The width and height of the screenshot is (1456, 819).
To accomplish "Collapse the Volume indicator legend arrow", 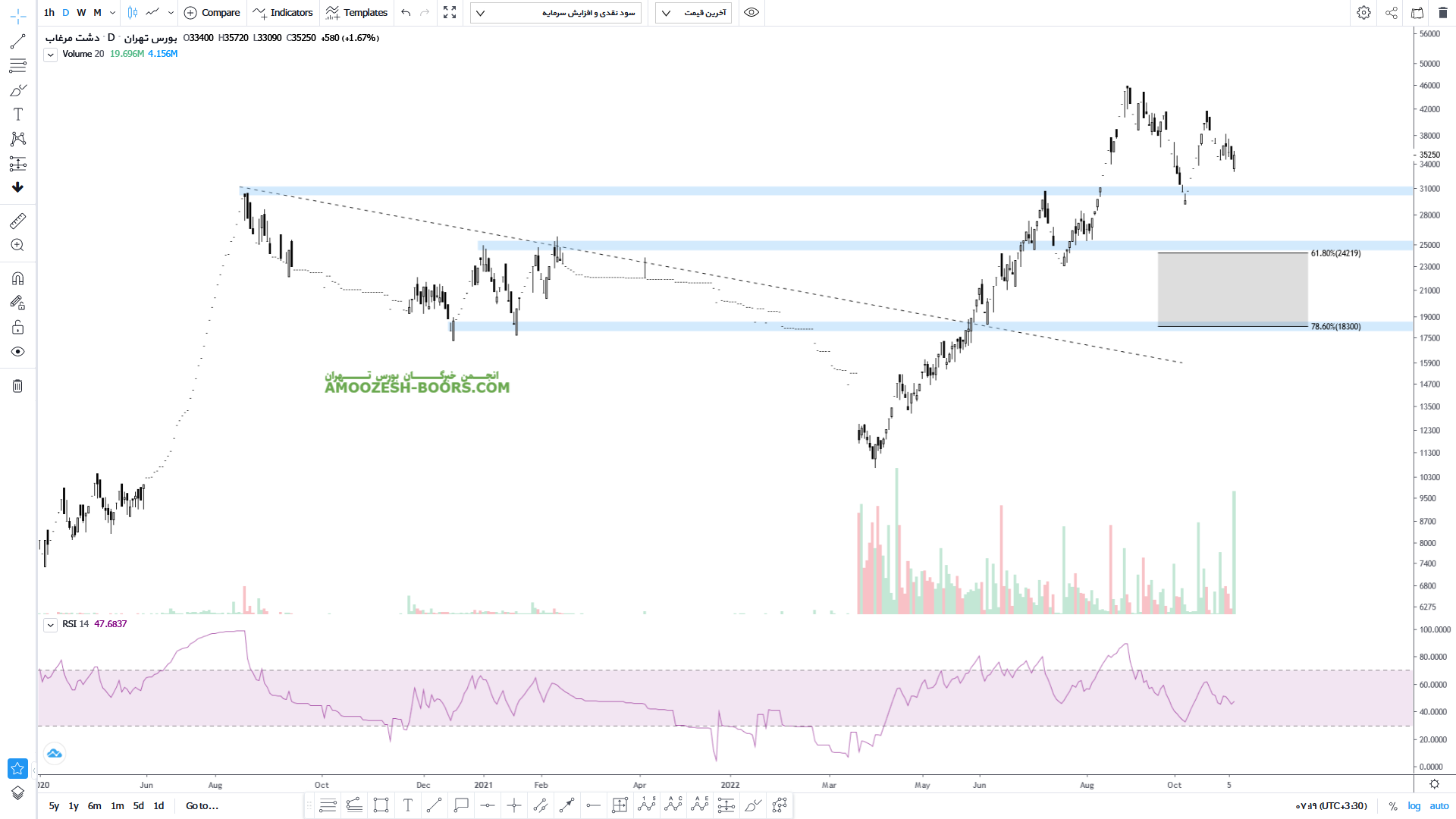I will click(50, 55).
